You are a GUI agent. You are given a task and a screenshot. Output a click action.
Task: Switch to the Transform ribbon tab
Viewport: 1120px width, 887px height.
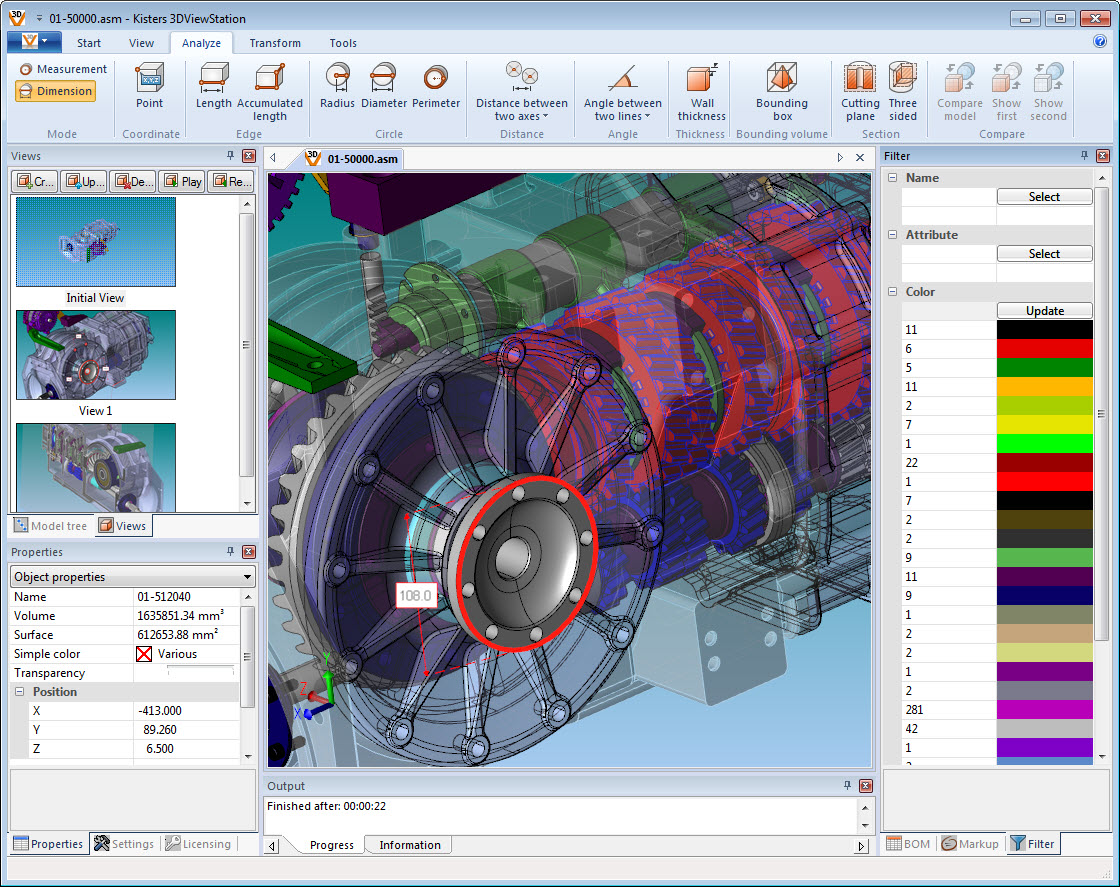[275, 43]
